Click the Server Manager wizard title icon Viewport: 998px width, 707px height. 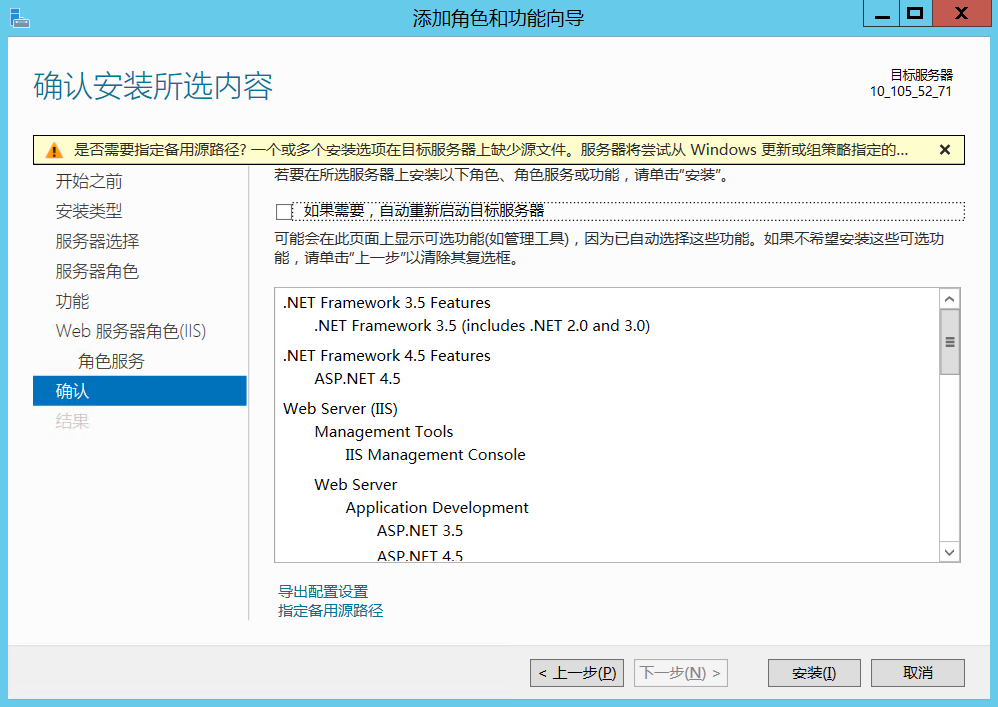click(x=20, y=18)
